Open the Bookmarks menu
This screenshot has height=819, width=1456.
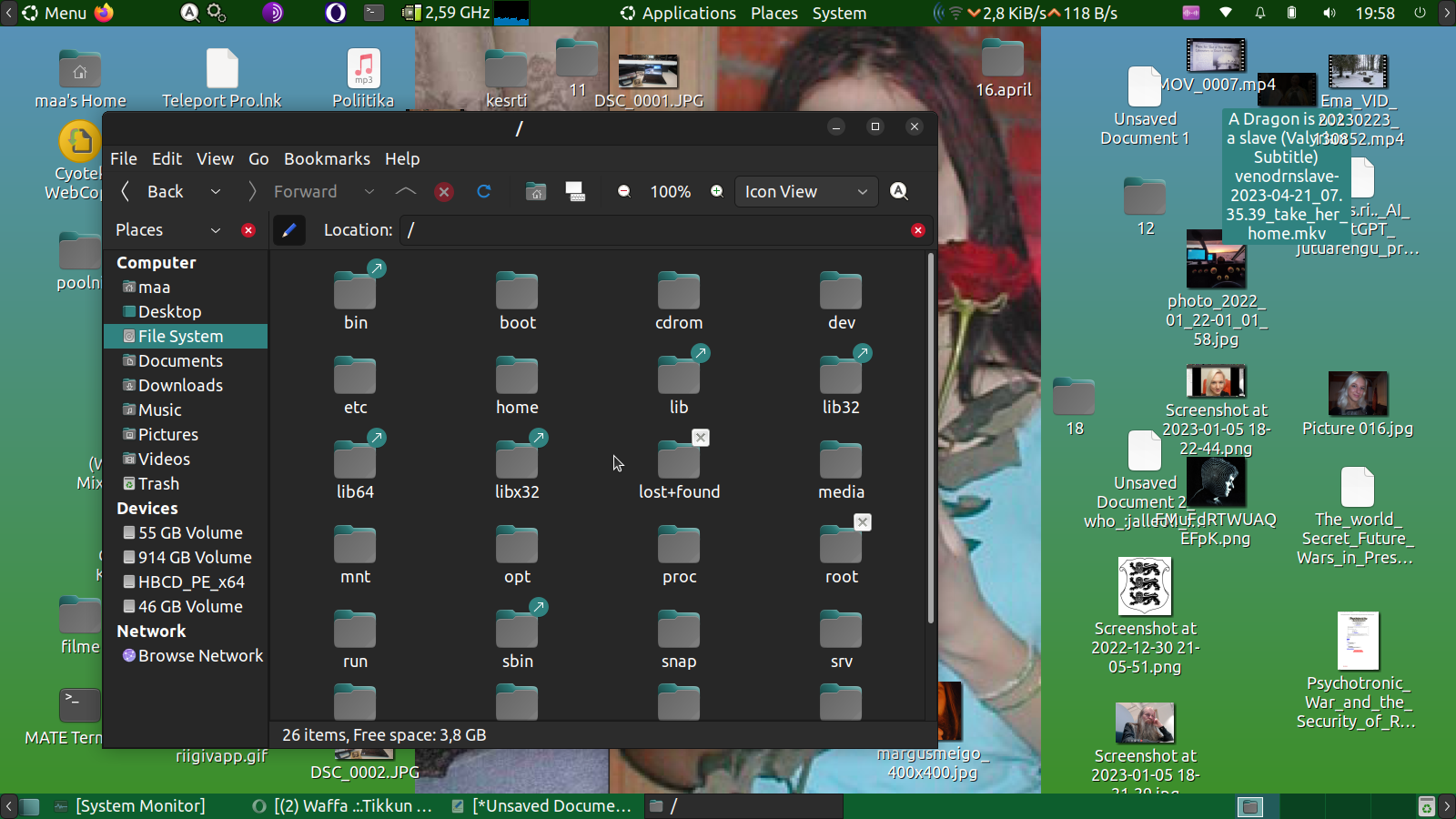click(327, 158)
